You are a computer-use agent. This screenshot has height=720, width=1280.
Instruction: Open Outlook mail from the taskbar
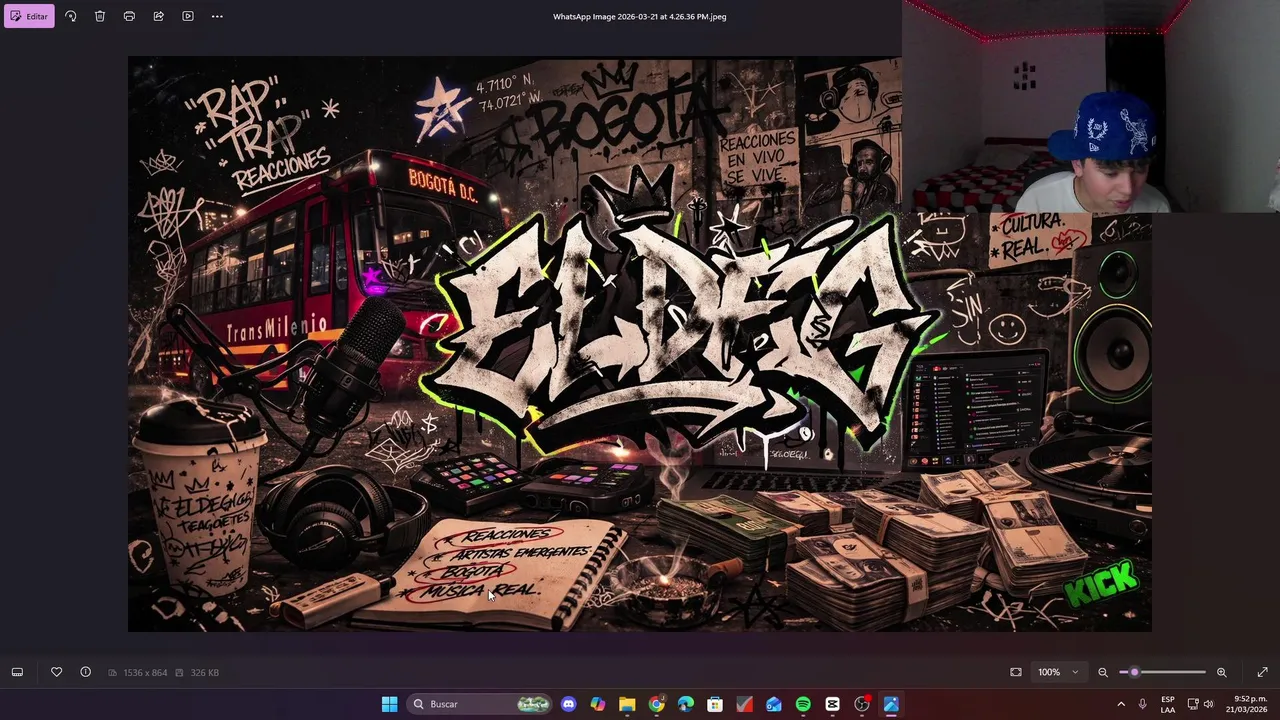[x=774, y=704]
